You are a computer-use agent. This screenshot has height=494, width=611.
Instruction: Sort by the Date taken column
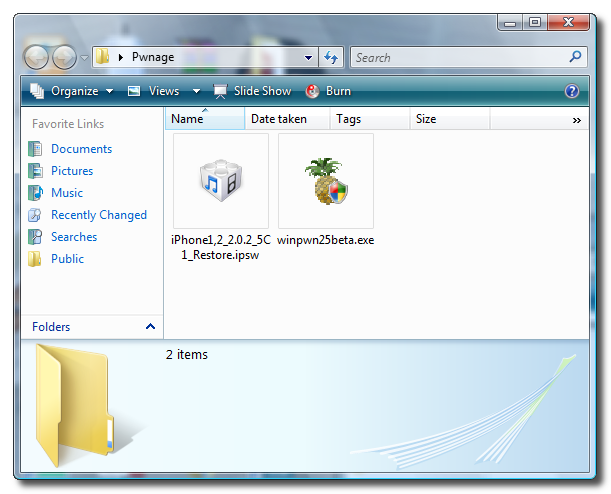point(288,118)
